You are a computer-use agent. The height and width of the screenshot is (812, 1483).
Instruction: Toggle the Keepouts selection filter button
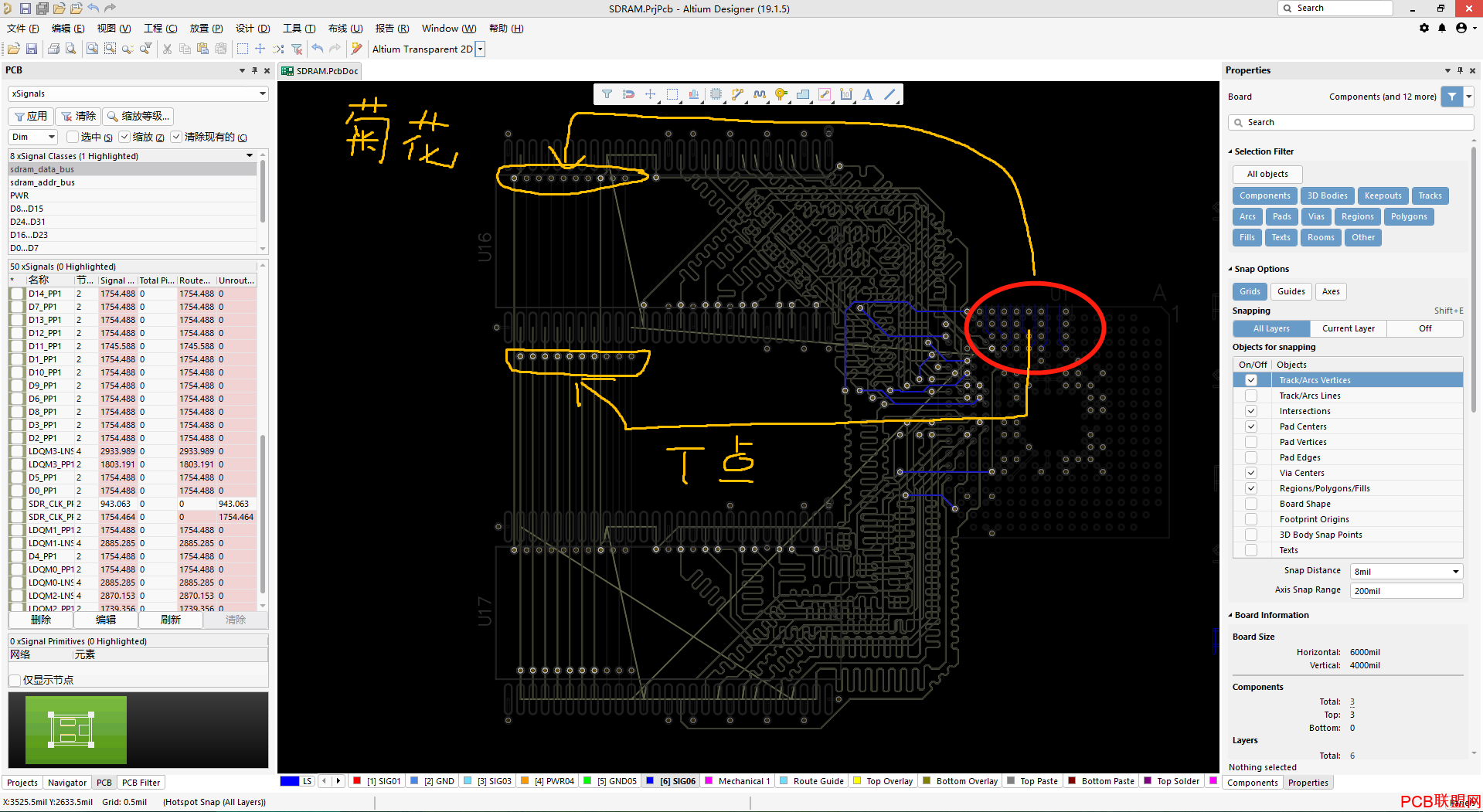1383,195
